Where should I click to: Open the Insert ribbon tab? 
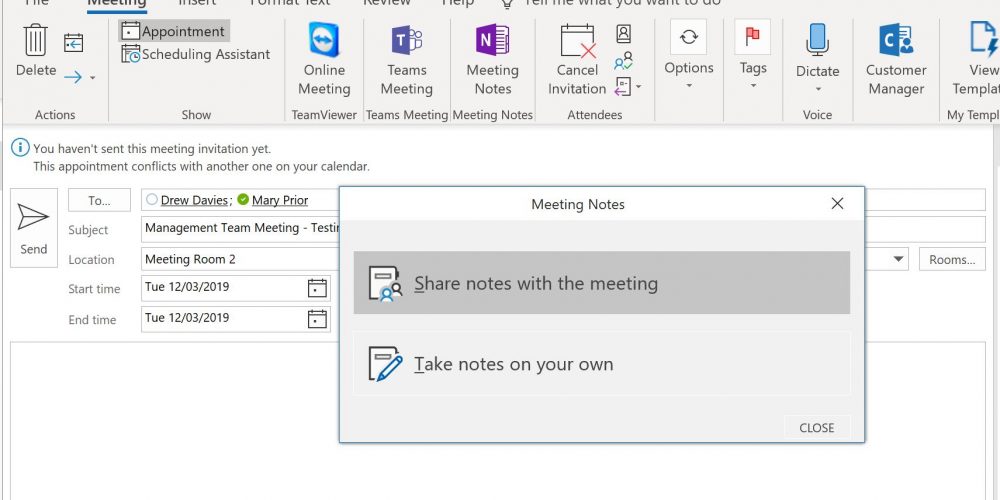click(x=197, y=3)
